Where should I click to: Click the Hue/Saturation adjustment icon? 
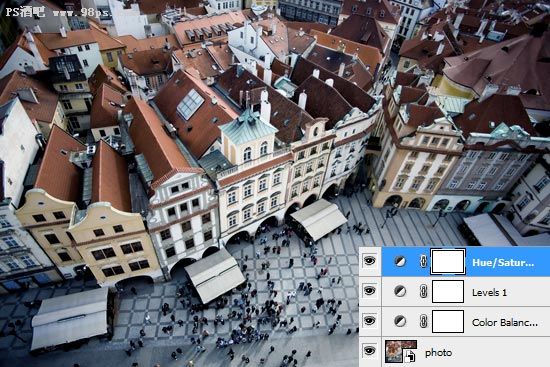point(400,261)
